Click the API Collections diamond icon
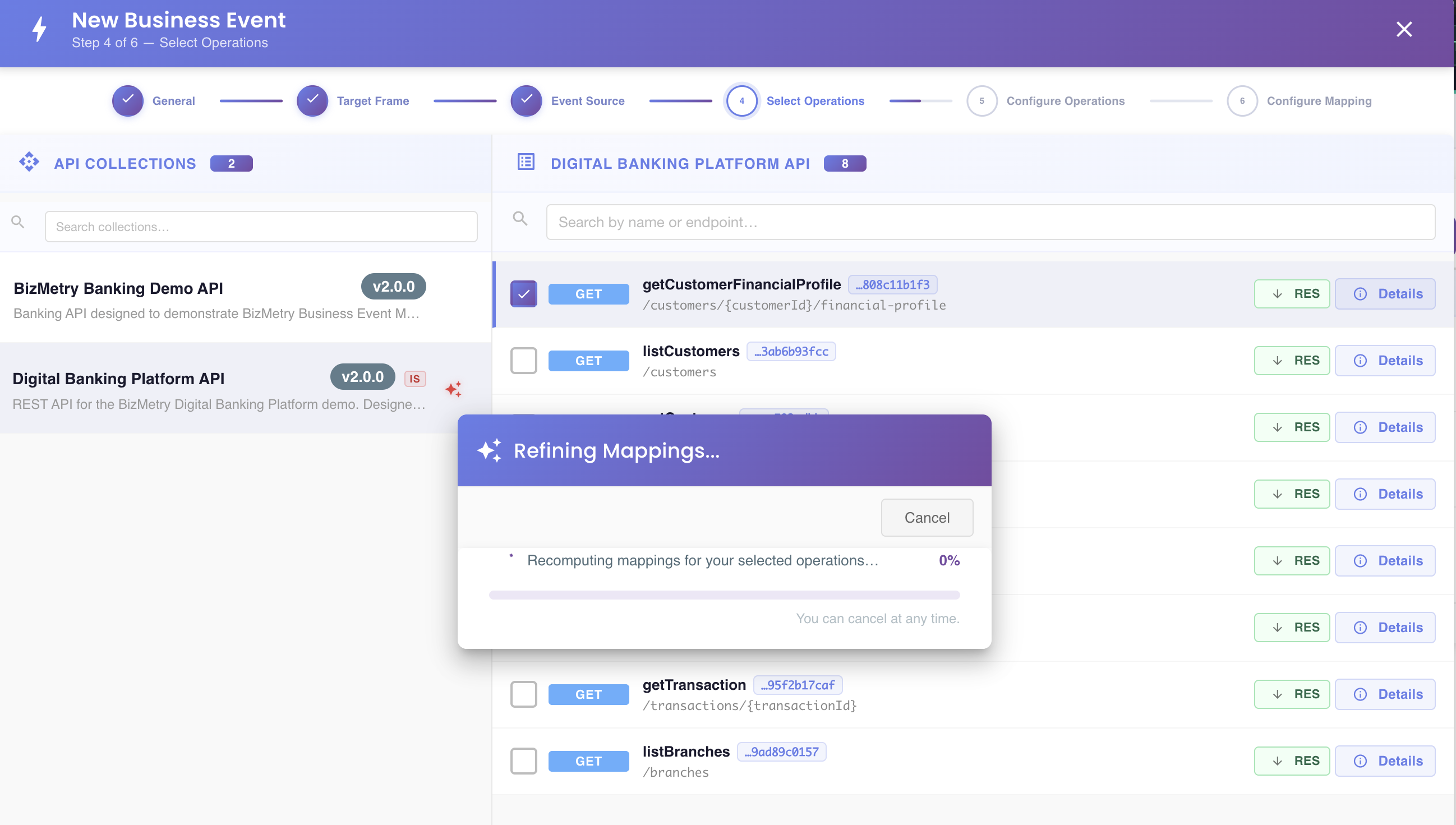 (x=29, y=162)
